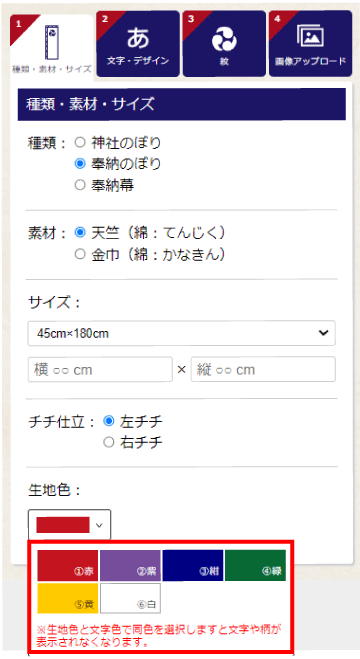
Task: Click the image upload picture icon
Action: [x=310, y=36]
